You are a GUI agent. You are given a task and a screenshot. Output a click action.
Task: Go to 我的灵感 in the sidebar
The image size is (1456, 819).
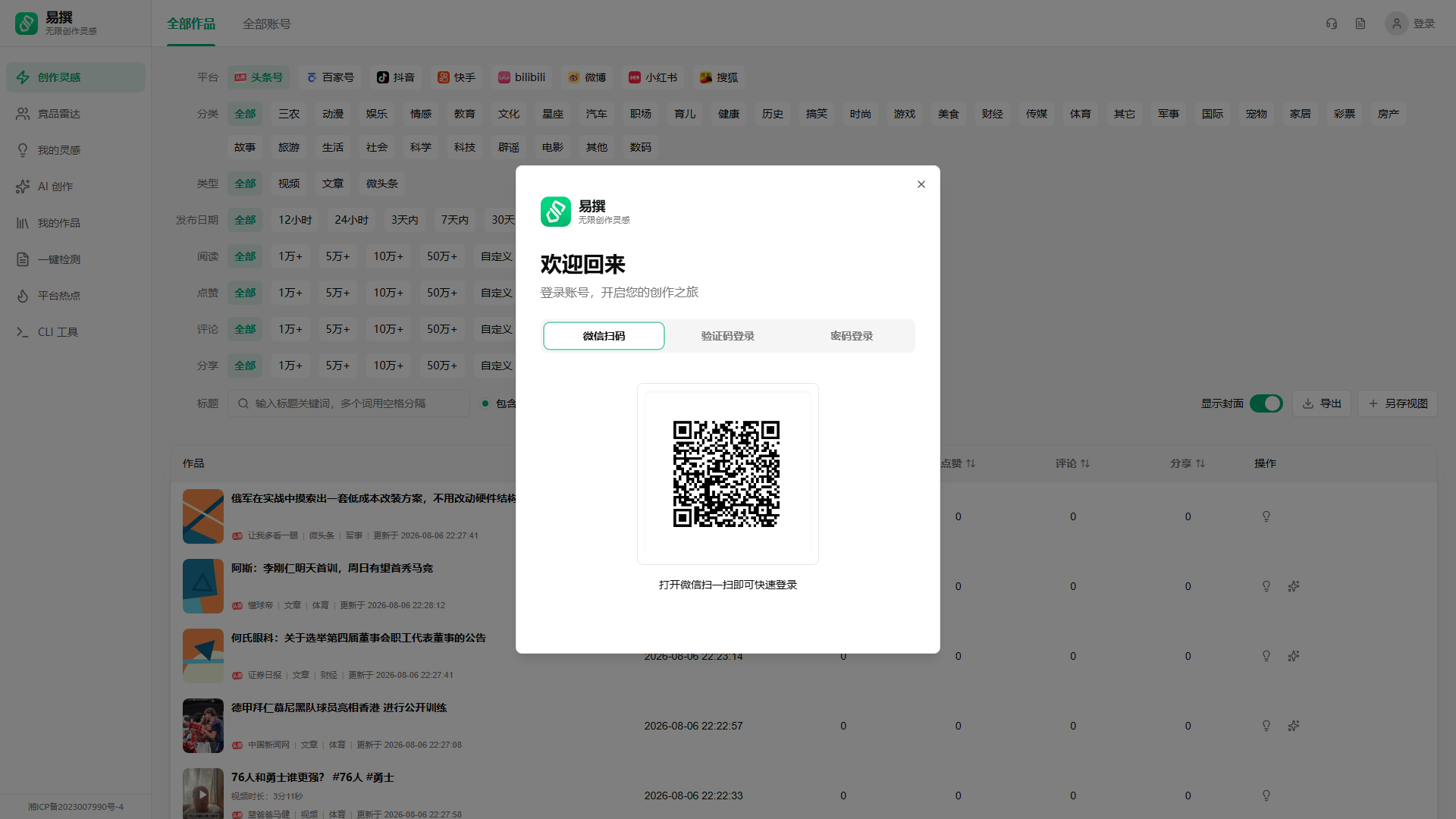pos(76,150)
